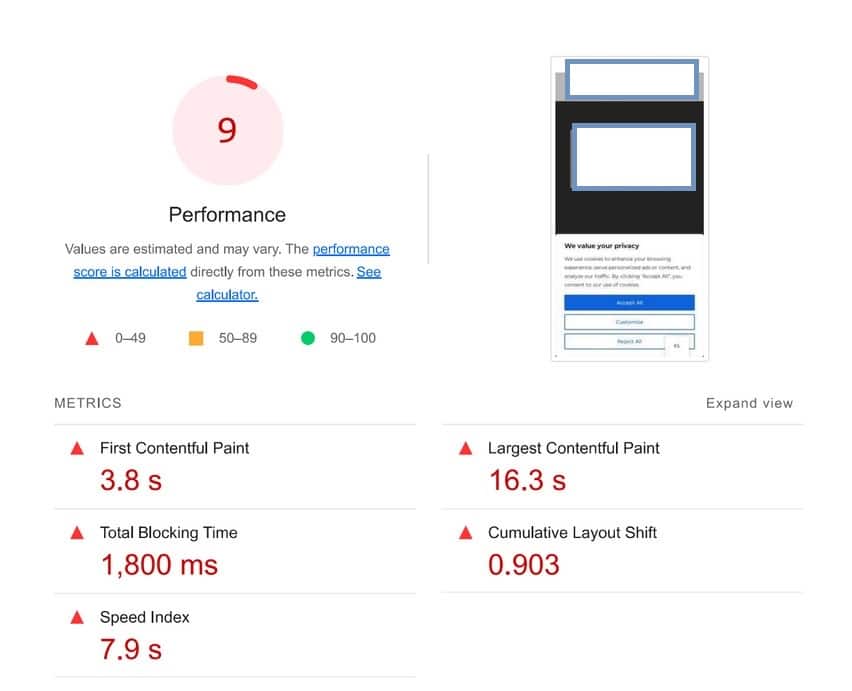Screen dimensions: 852x691
Task: Click the red triangle beside Cumulative Layout Shift
Action: [465, 533]
